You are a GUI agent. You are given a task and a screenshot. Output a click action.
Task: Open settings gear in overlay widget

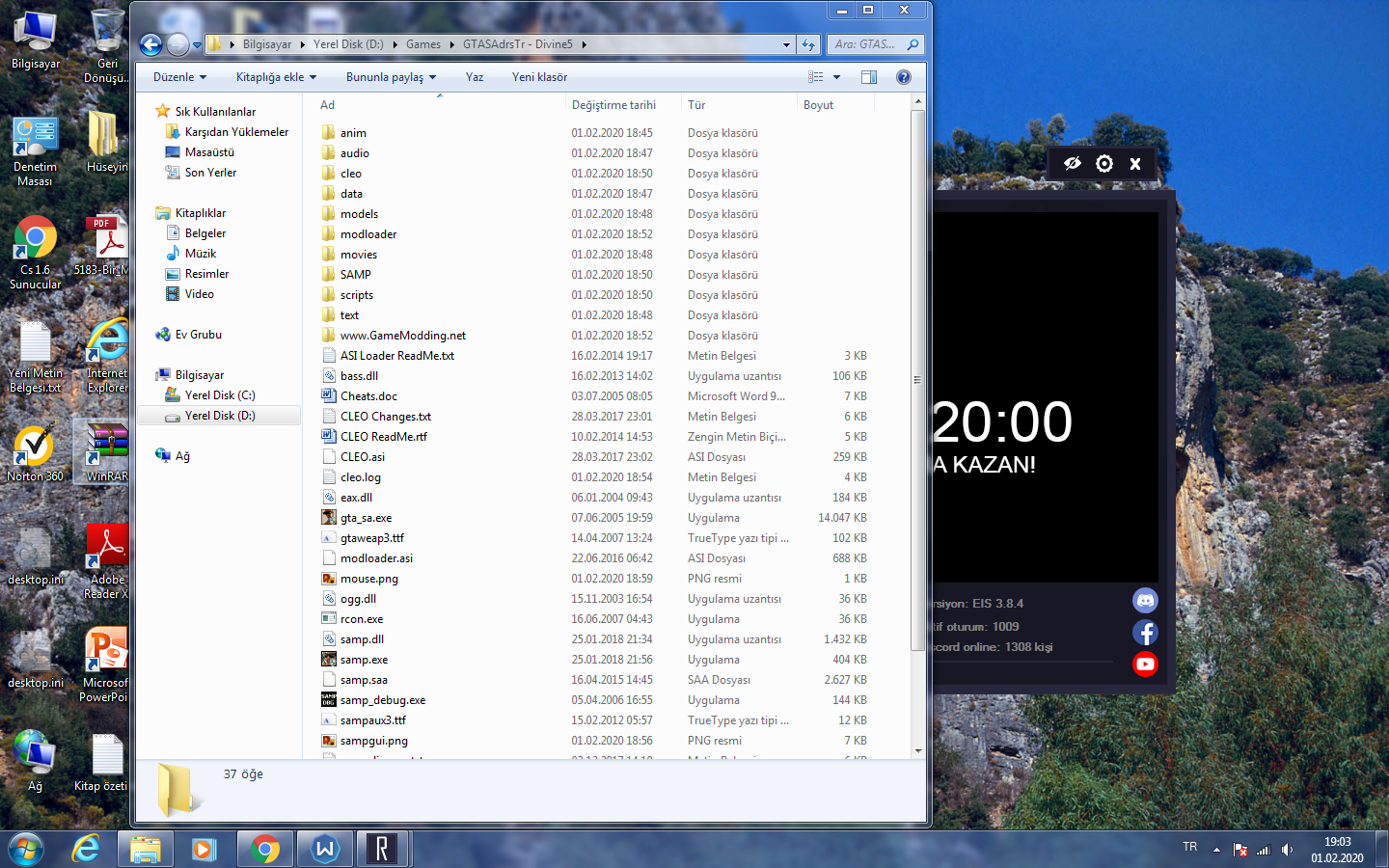click(1104, 164)
